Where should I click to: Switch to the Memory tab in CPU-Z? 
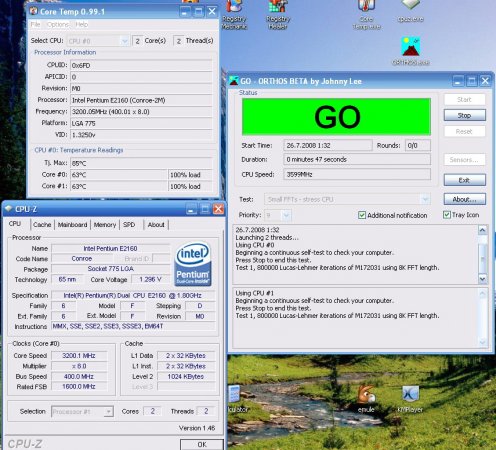[105, 225]
